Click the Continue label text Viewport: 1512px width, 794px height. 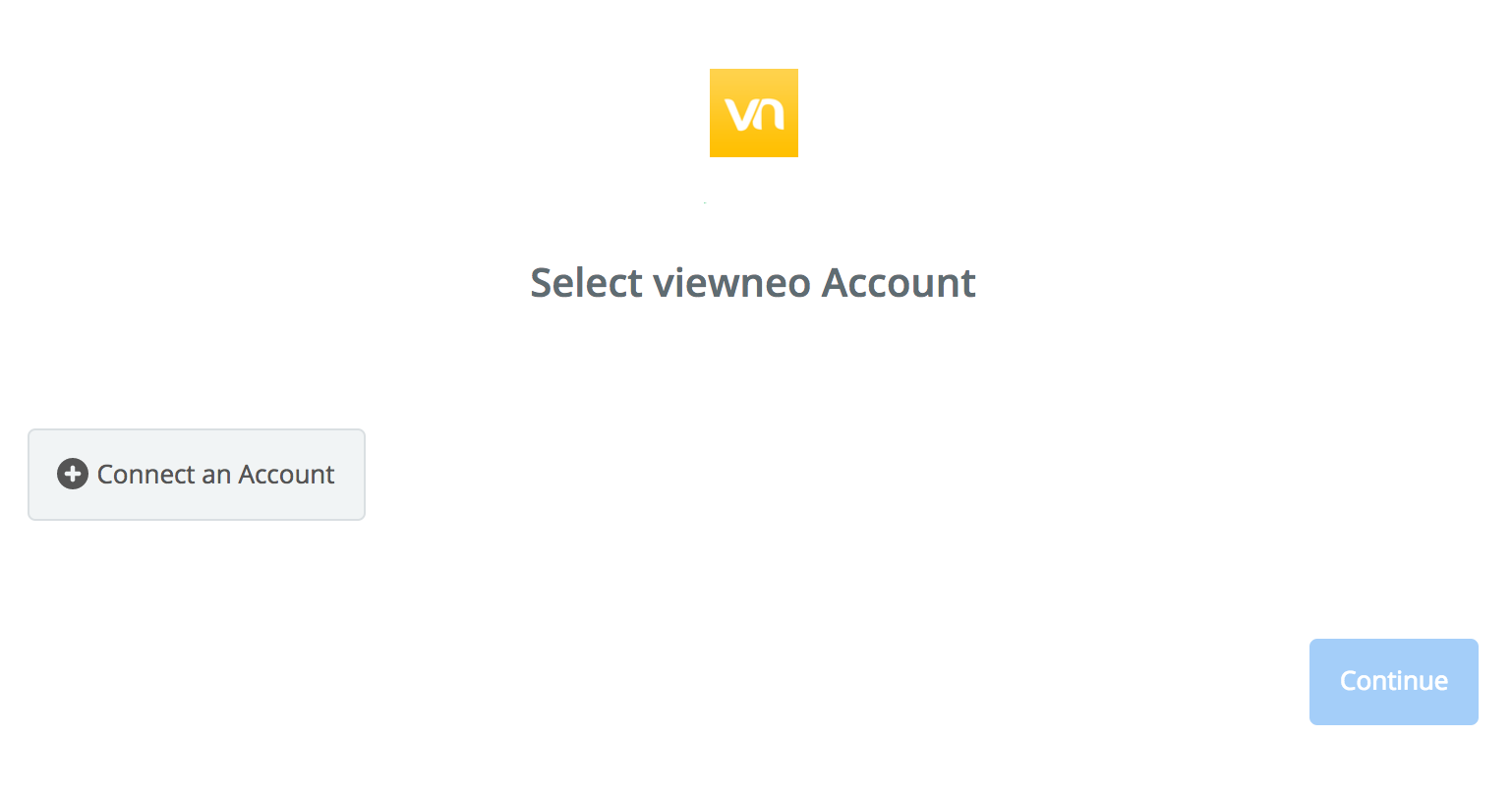point(1394,681)
